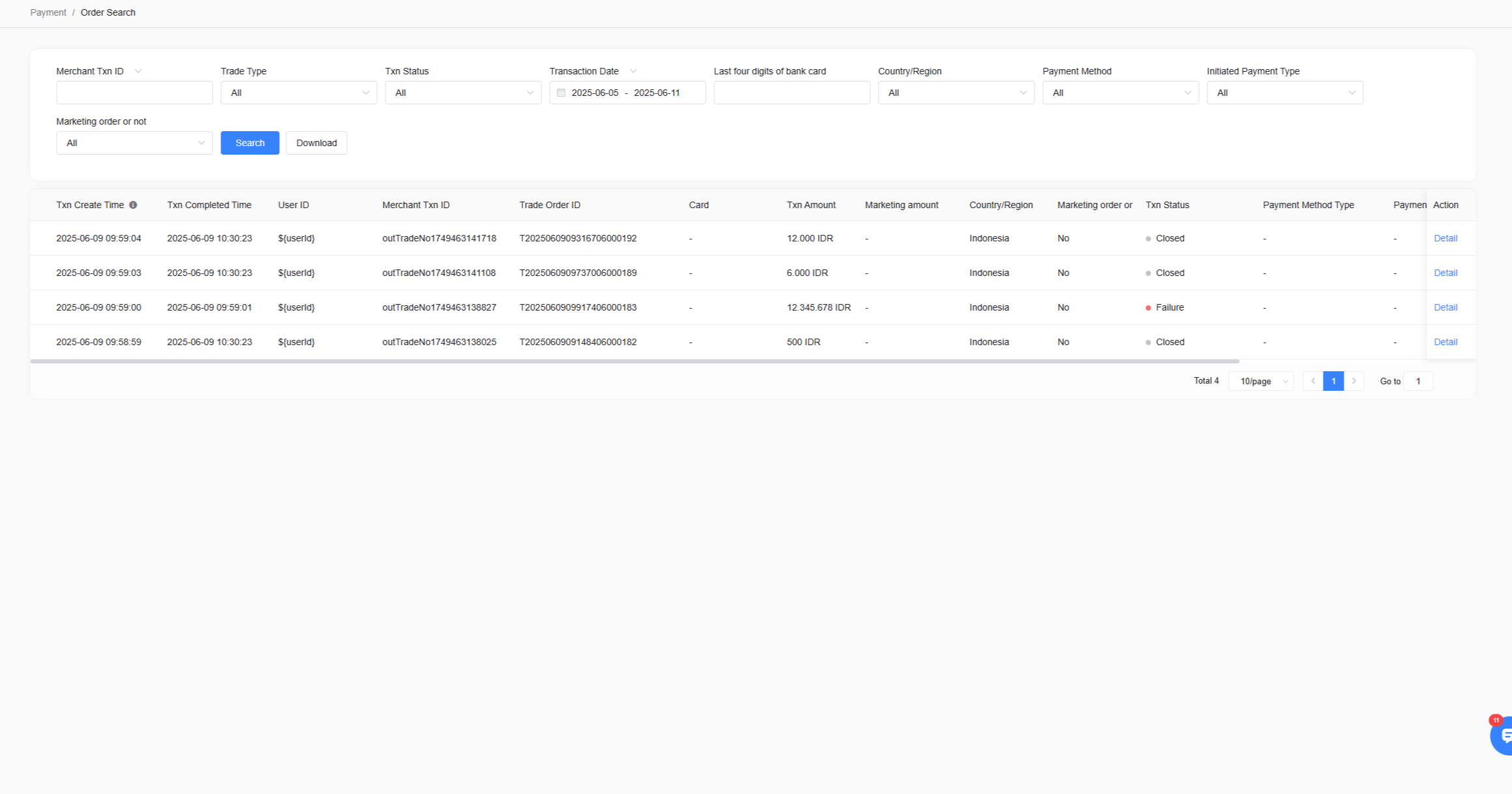1512x794 pixels.
Task: Click the User ID column header
Action: tap(294, 205)
